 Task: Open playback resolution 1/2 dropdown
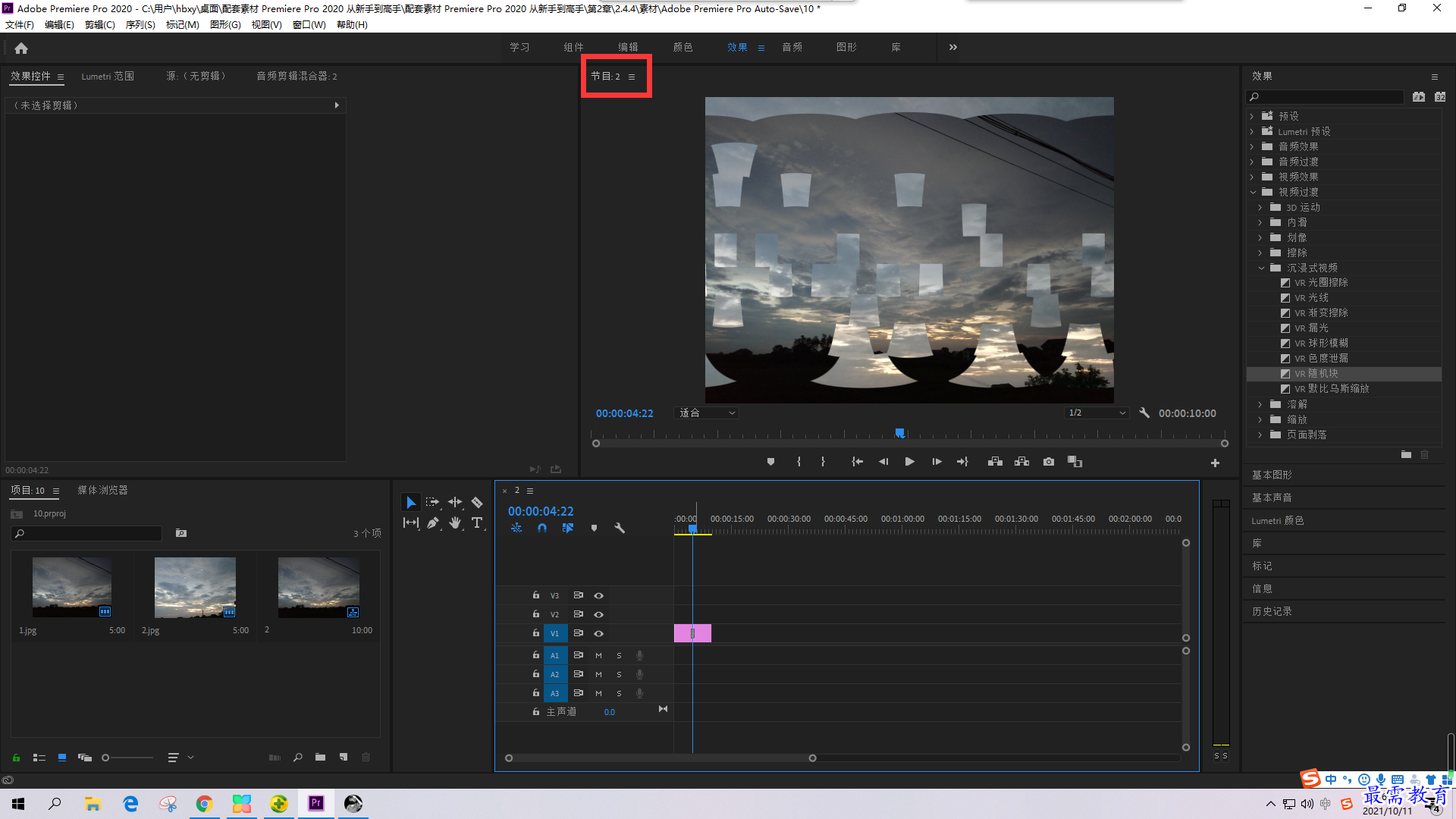[x=1097, y=413]
